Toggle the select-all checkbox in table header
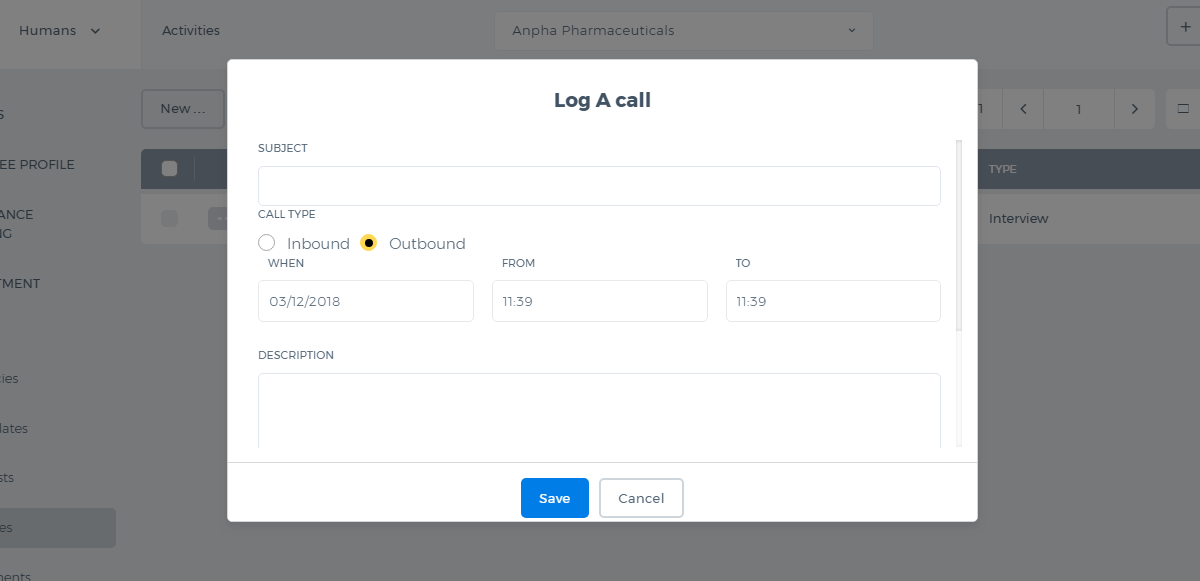Screen dimensions: 1200x581 click(170, 169)
